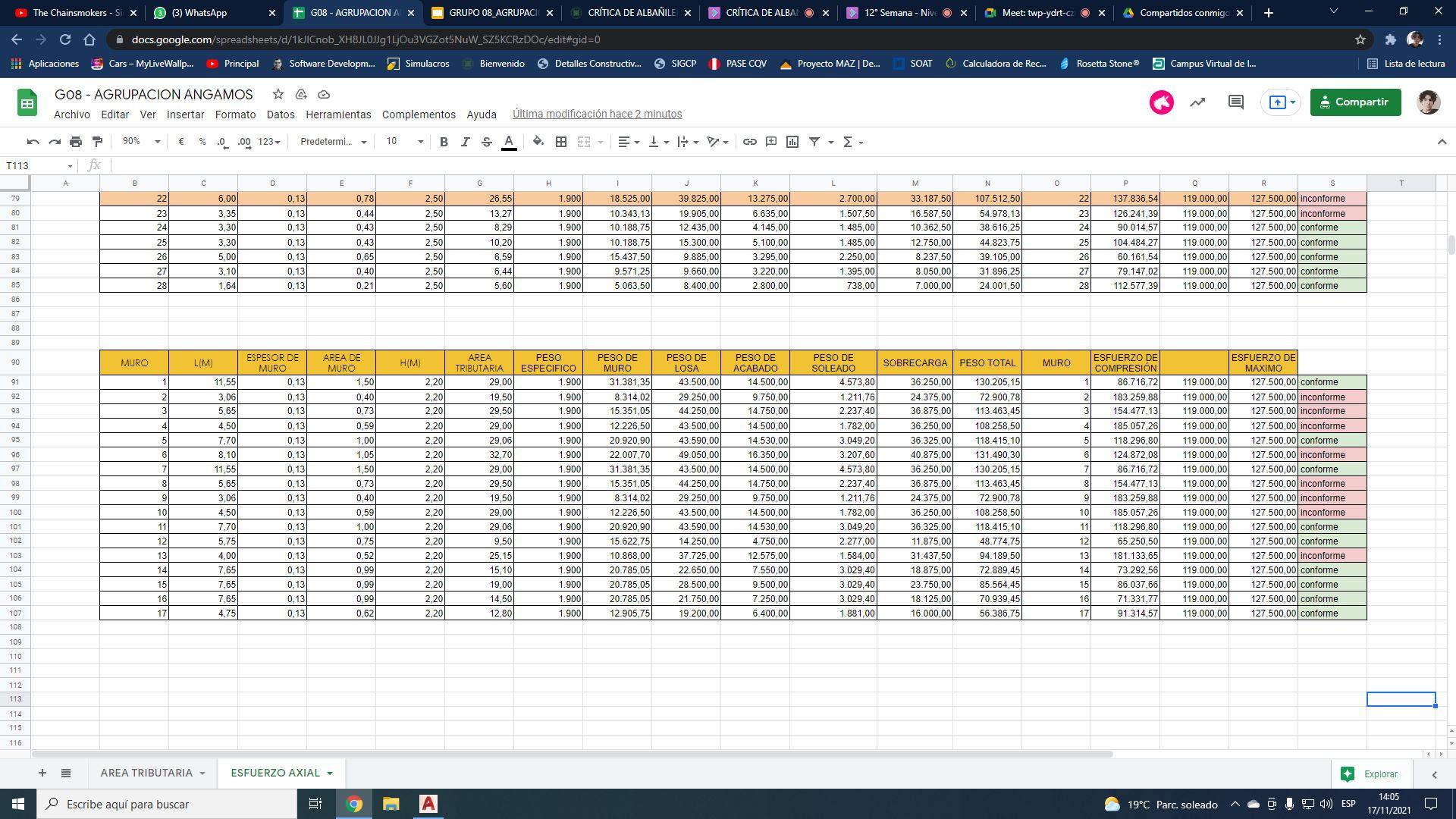Open the Formato menu

tap(235, 115)
